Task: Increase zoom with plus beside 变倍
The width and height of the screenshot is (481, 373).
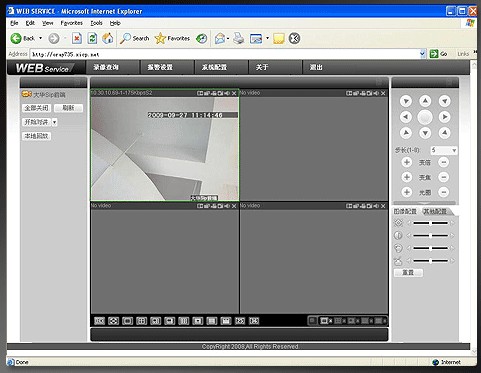Action: point(407,162)
